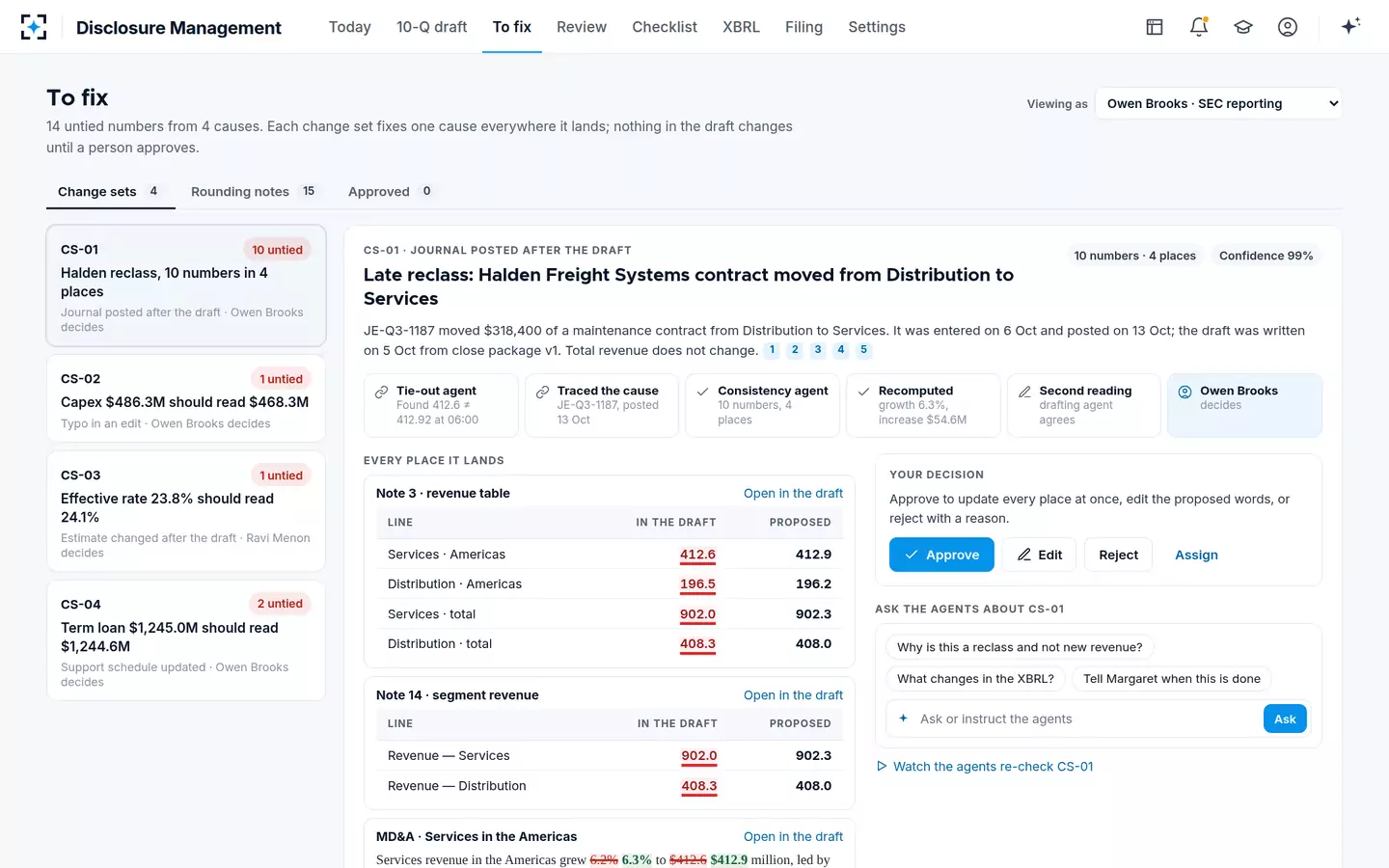Open the sparkle AI assistant icon
Viewport: 1389px width, 868px height.
pyautogui.click(x=1350, y=26)
